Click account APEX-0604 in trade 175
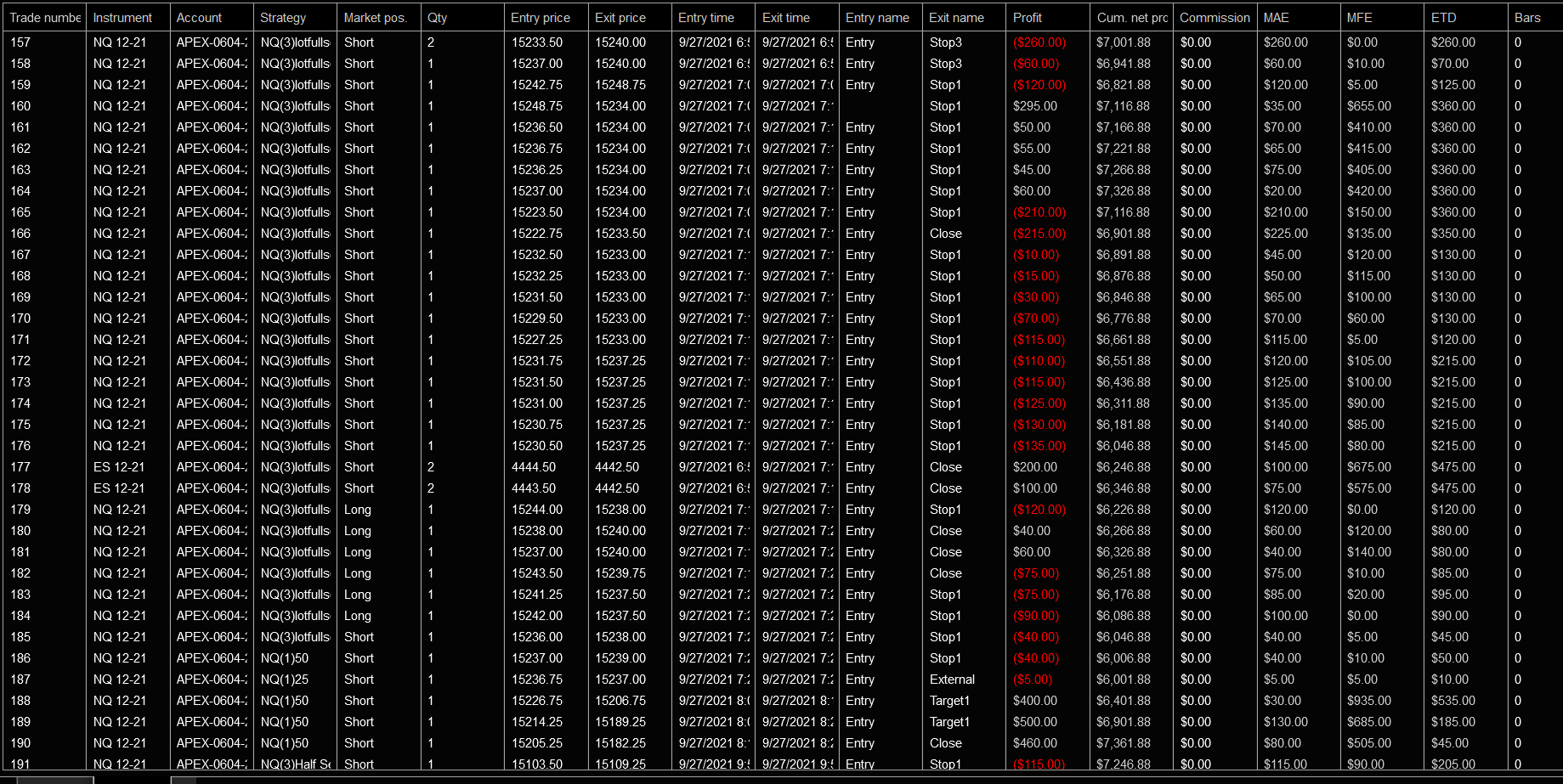 pos(212,425)
